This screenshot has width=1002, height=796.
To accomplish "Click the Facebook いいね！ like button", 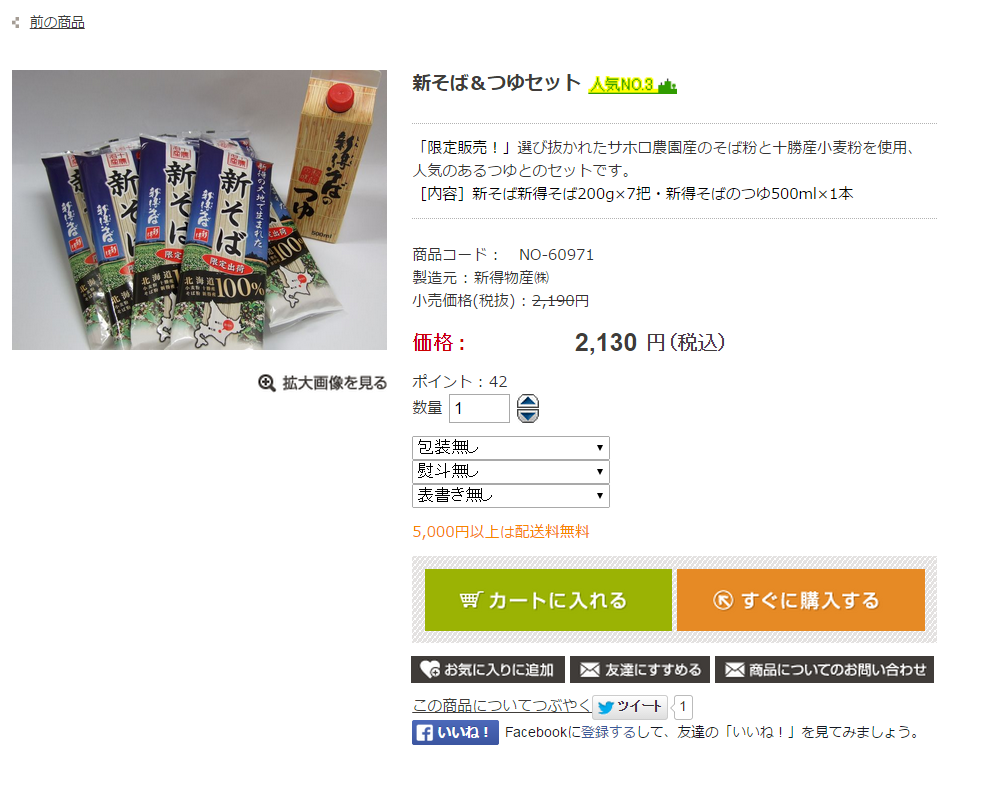I will coord(455,733).
